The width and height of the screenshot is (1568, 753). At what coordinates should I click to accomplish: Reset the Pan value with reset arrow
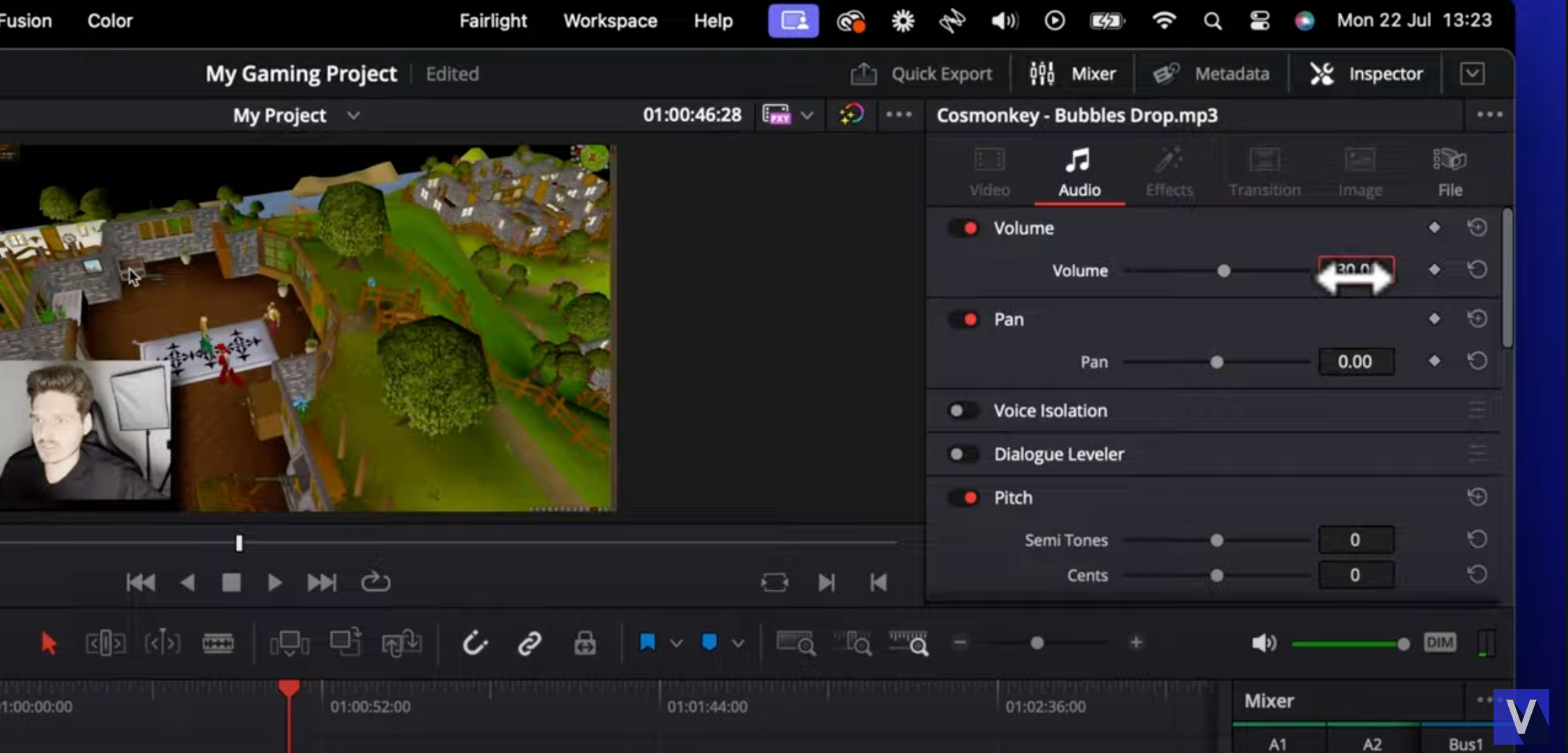pos(1477,361)
